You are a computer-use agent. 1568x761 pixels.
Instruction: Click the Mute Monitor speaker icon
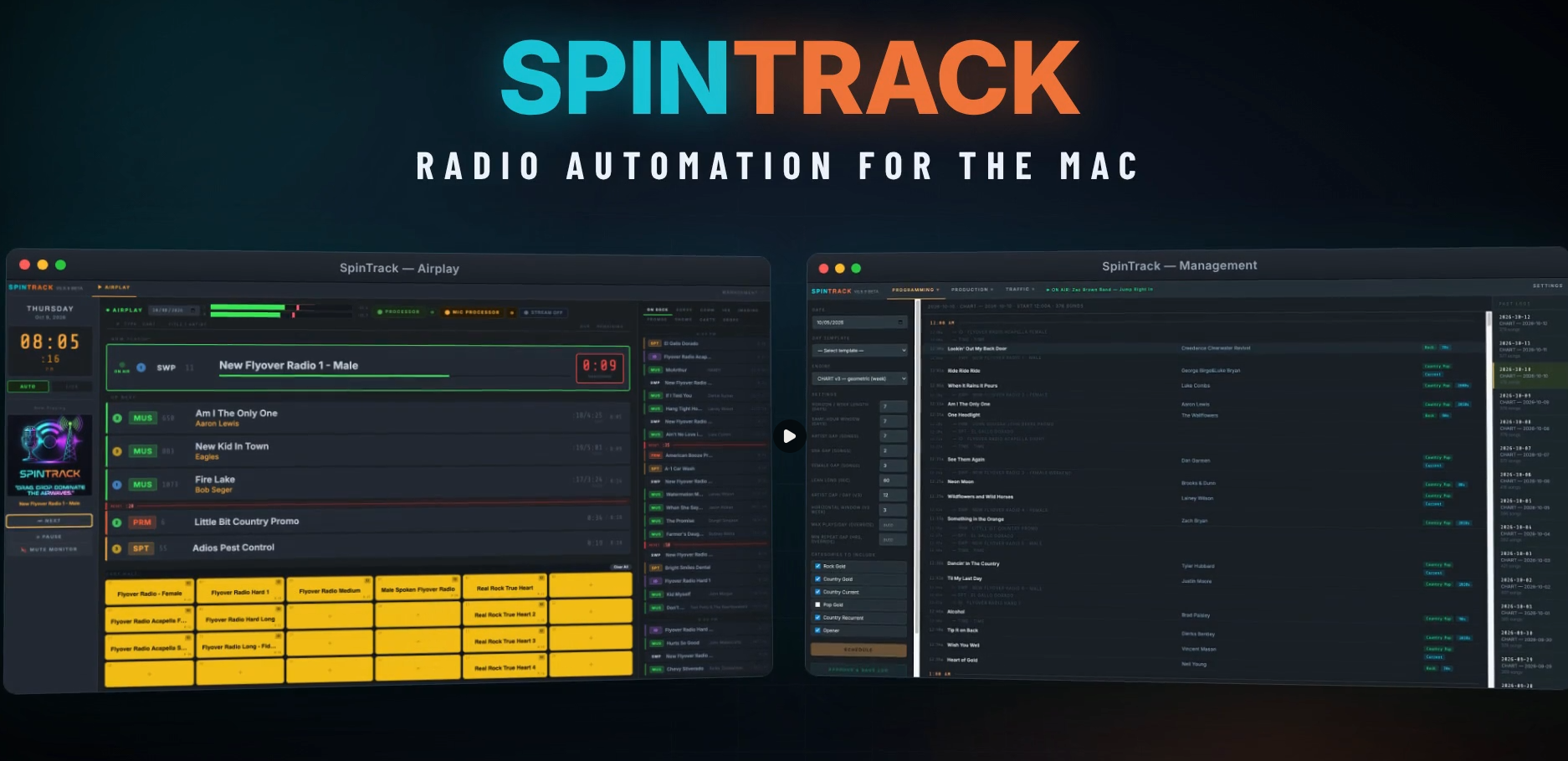click(x=23, y=550)
